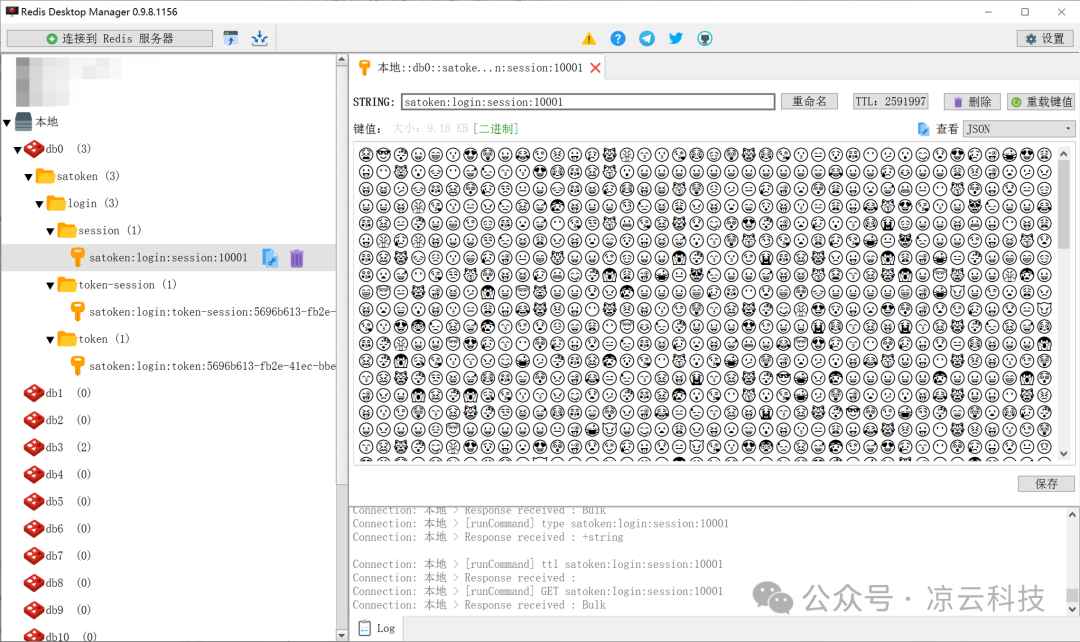Click inside the emoji value editor area
The height and width of the screenshot is (642, 1080).
coord(705,302)
